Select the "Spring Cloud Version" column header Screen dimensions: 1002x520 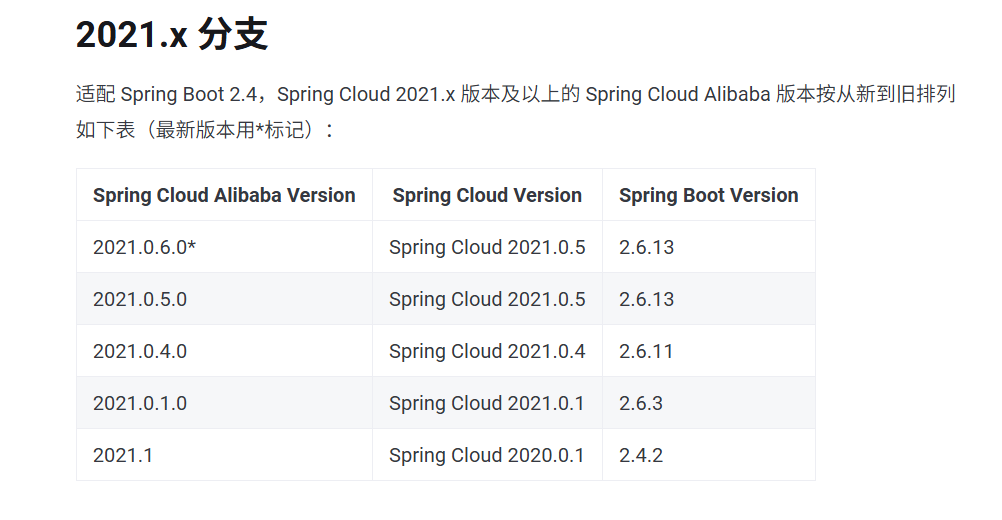[x=487, y=195]
